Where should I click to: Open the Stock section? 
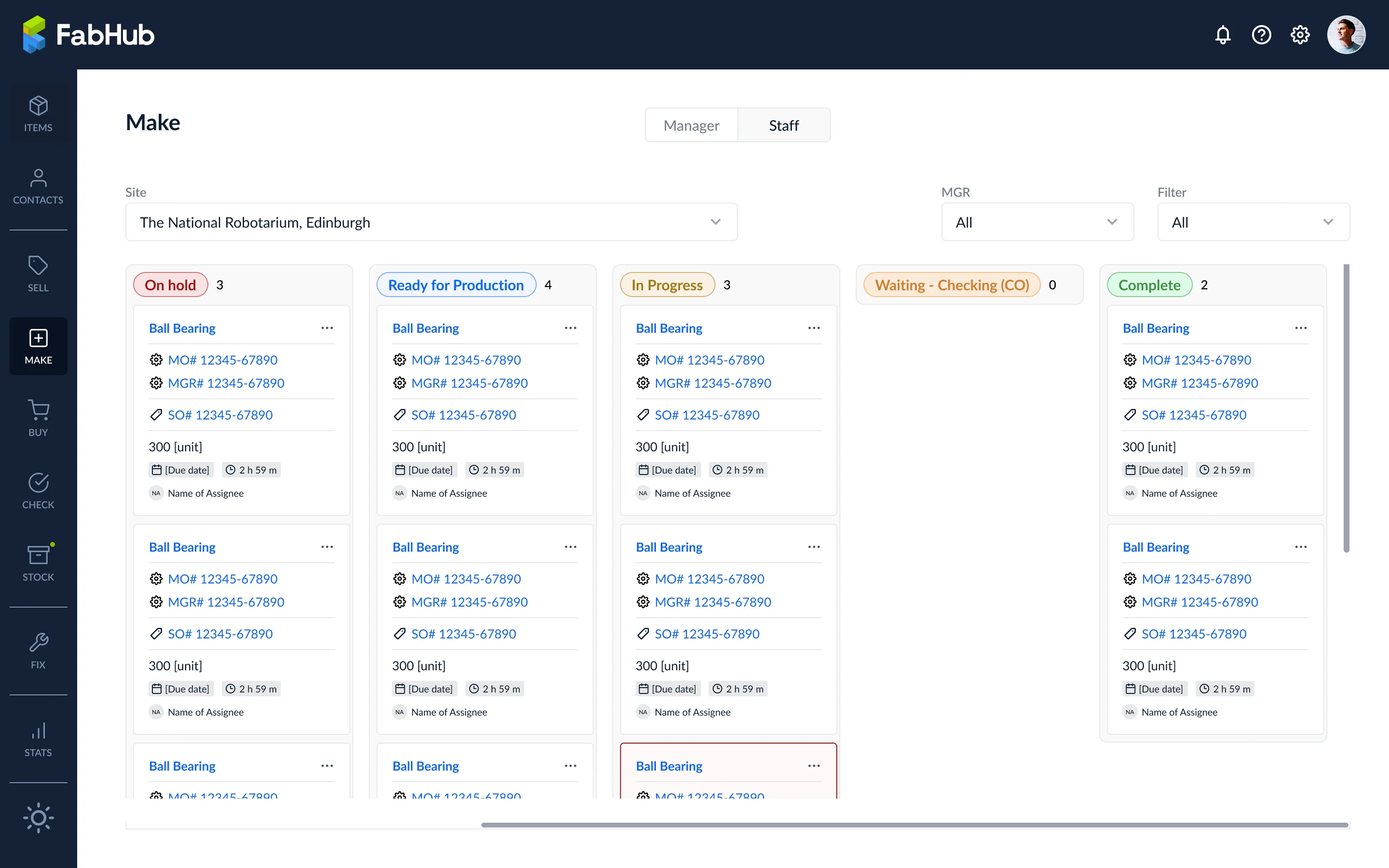tap(39, 563)
